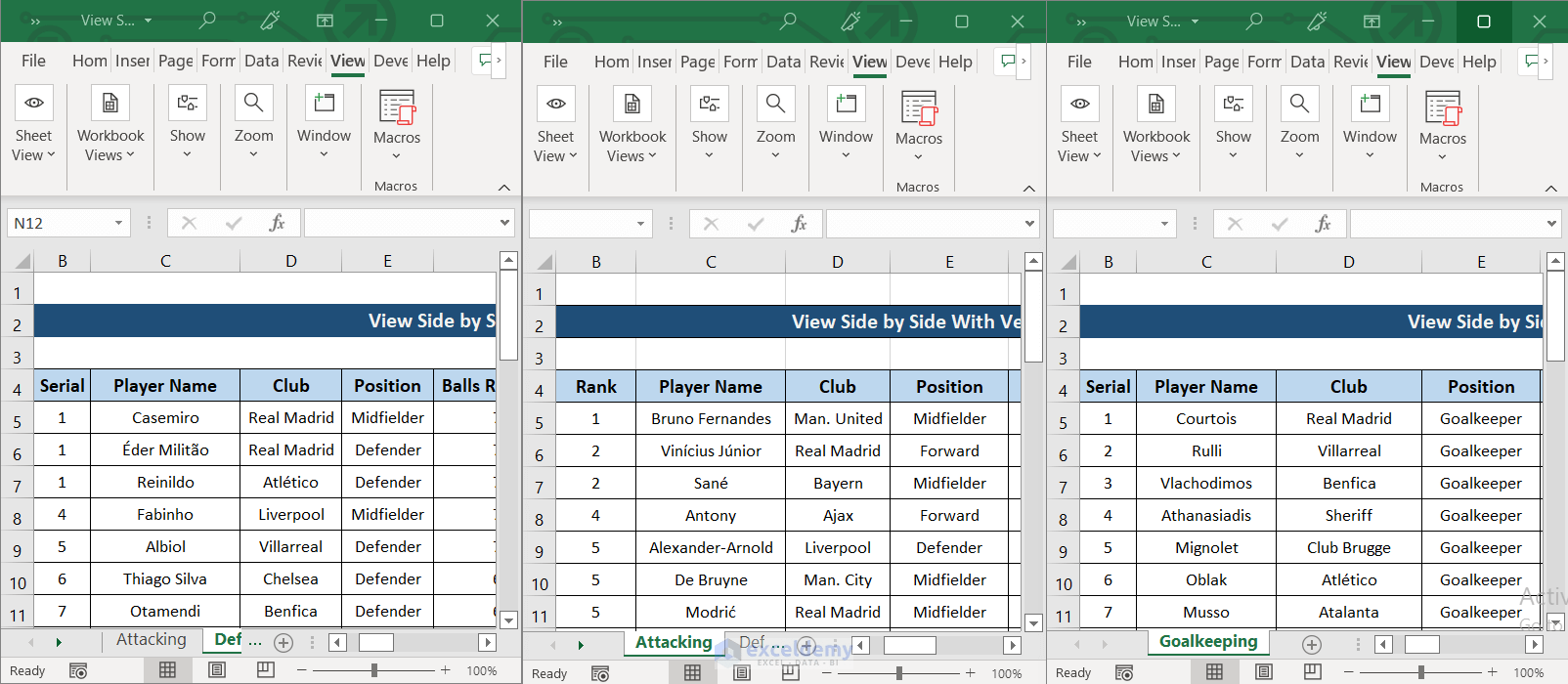Screen dimensions: 1568x684
Task: Click zoom out minus in middle window
Action: [x=827, y=673]
